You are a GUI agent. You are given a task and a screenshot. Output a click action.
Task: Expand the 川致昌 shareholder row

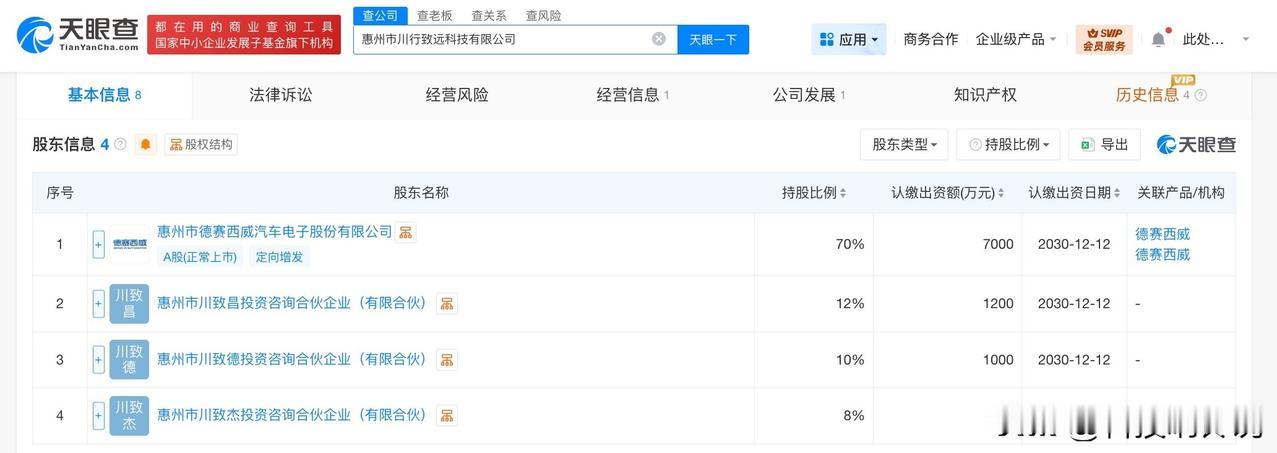click(98, 303)
